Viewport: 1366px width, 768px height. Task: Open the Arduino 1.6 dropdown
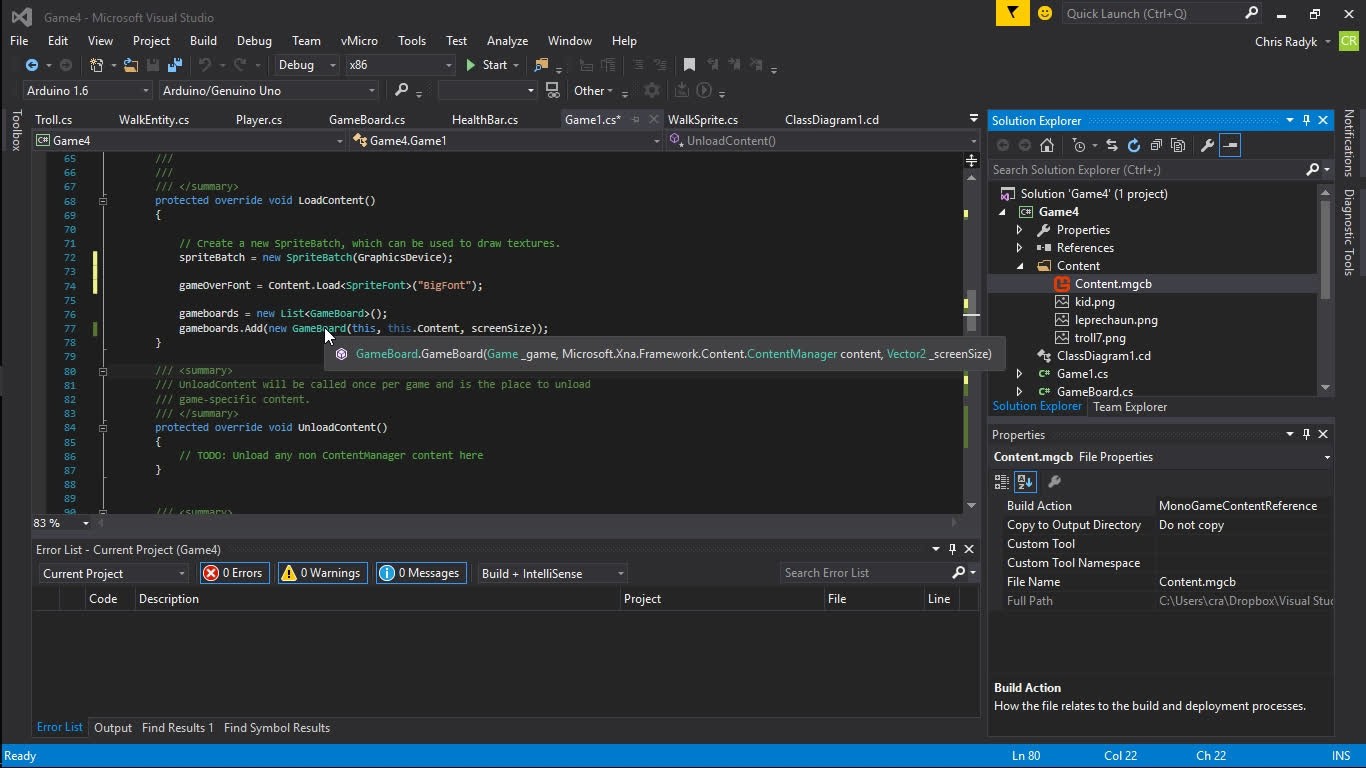[x=87, y=90]
